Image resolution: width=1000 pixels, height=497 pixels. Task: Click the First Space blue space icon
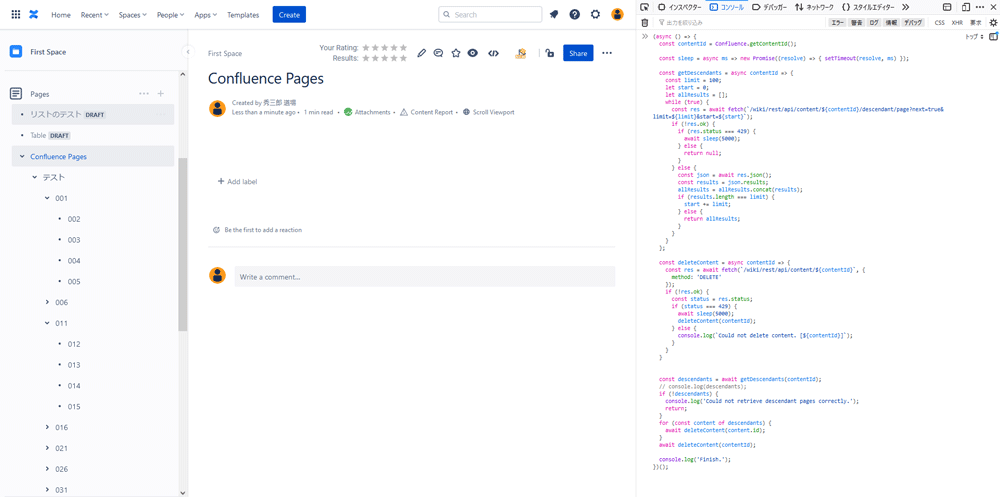click(16, 52)
